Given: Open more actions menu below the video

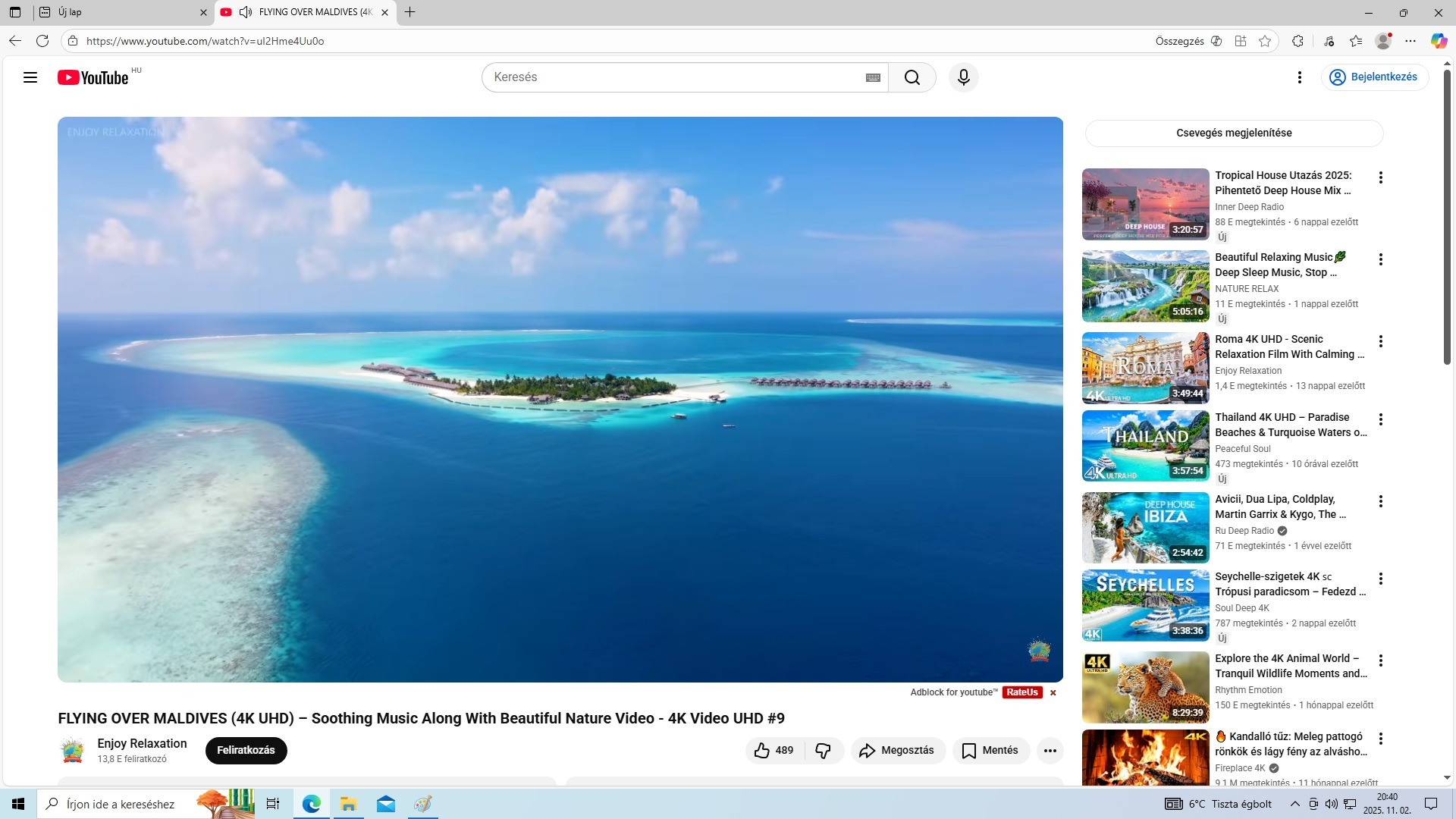Looking at the screenshot, I should [1050, 751].
